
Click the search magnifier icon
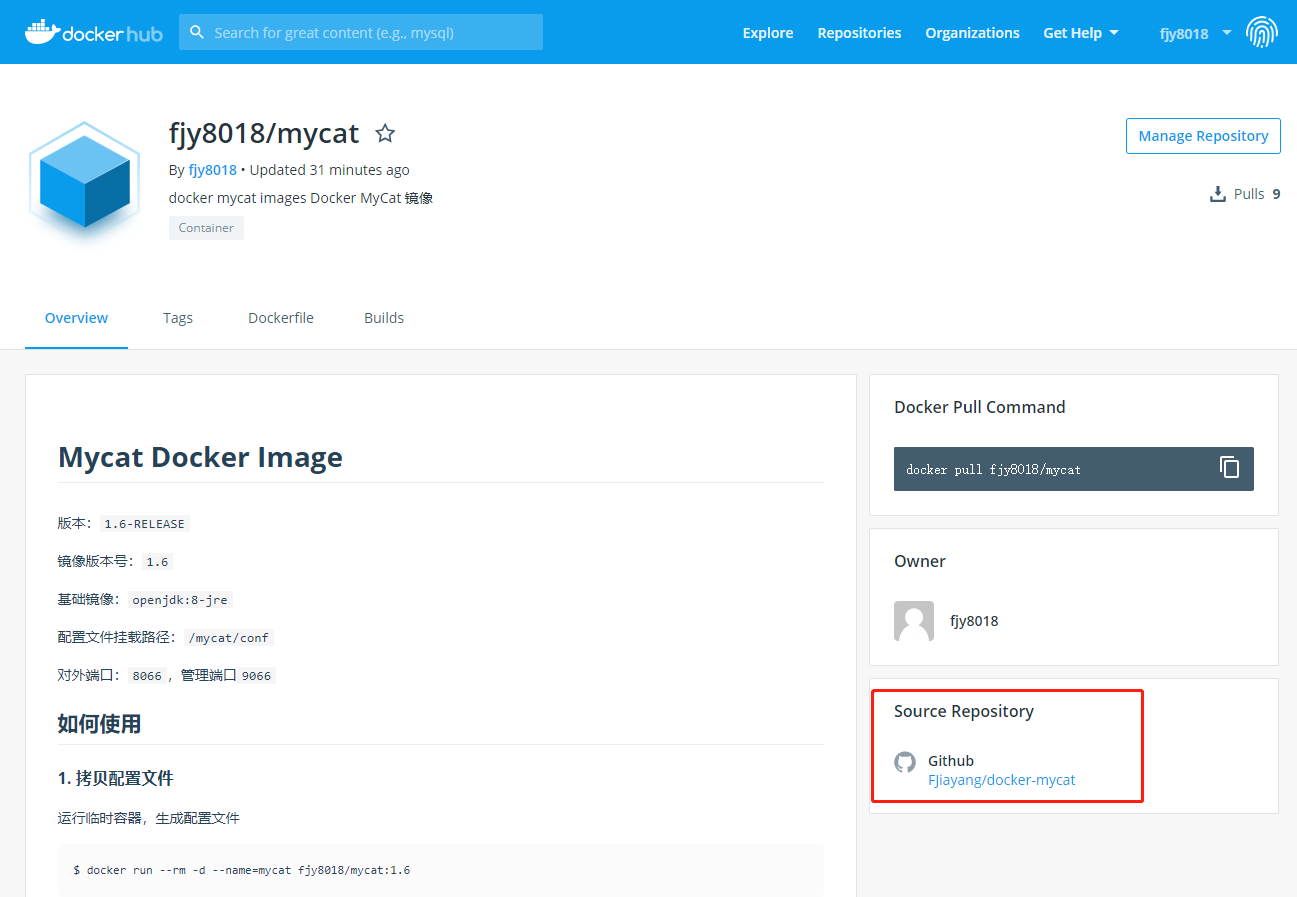click(197, 33)
